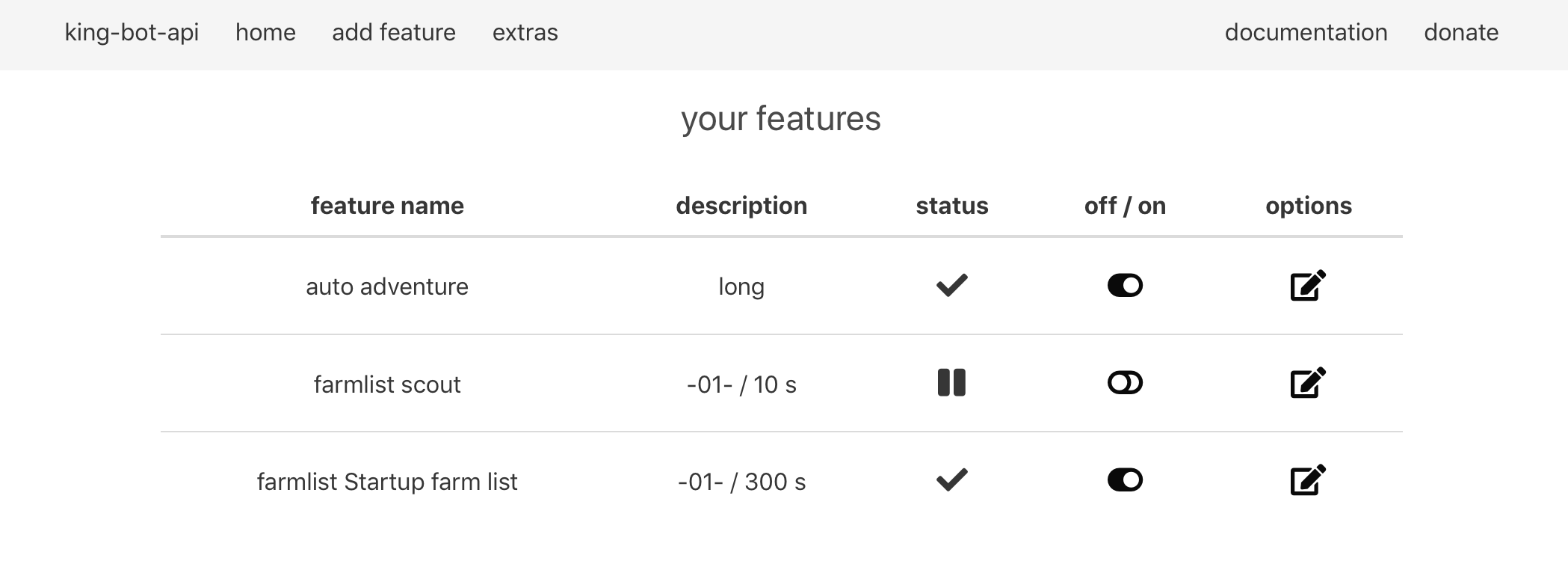Turn off the Startup farm list toggle
The height and width of the screenshot is (570, 1568).
(1125, 480)
